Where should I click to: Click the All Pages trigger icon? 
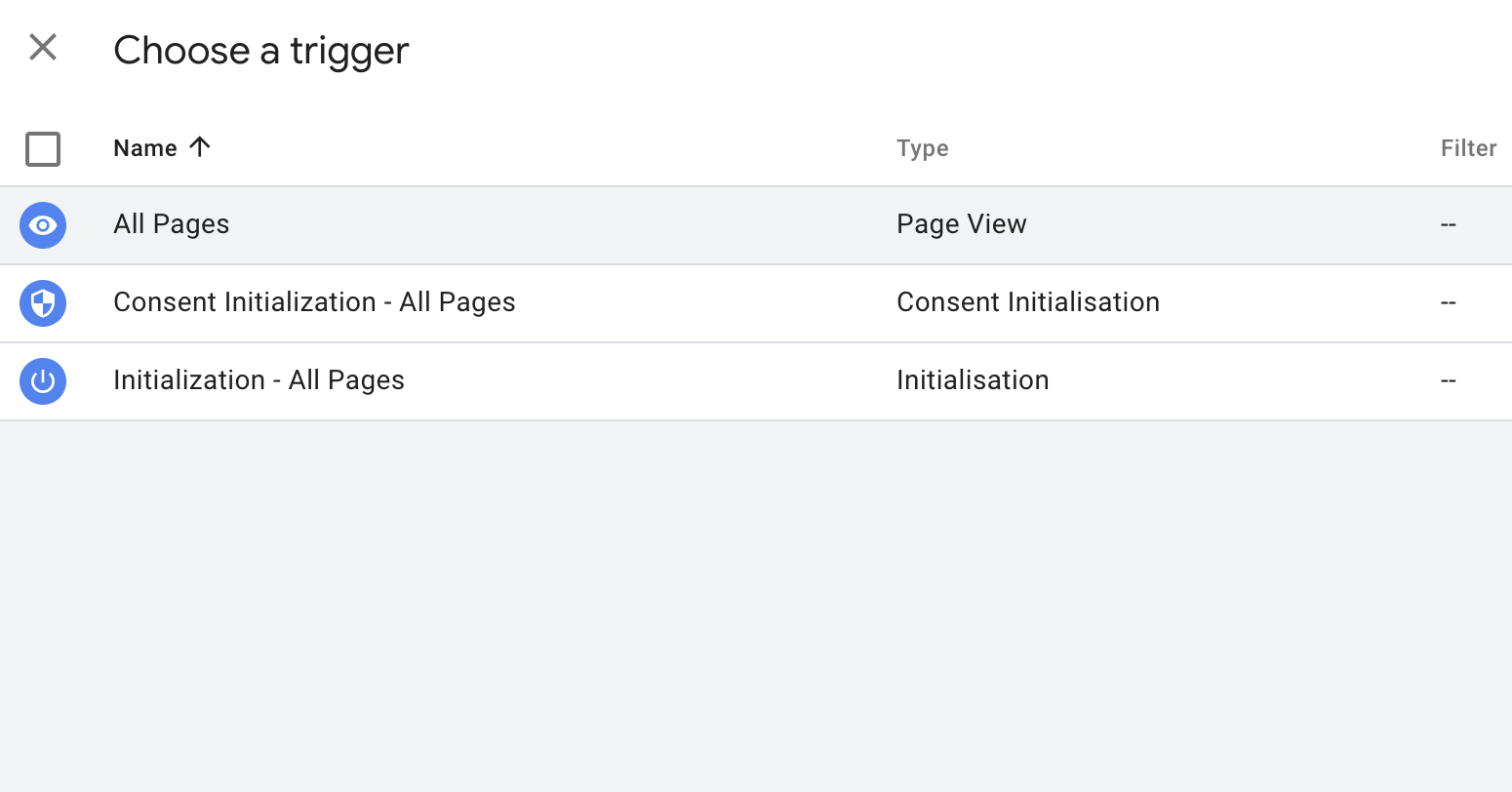[43, 225]
